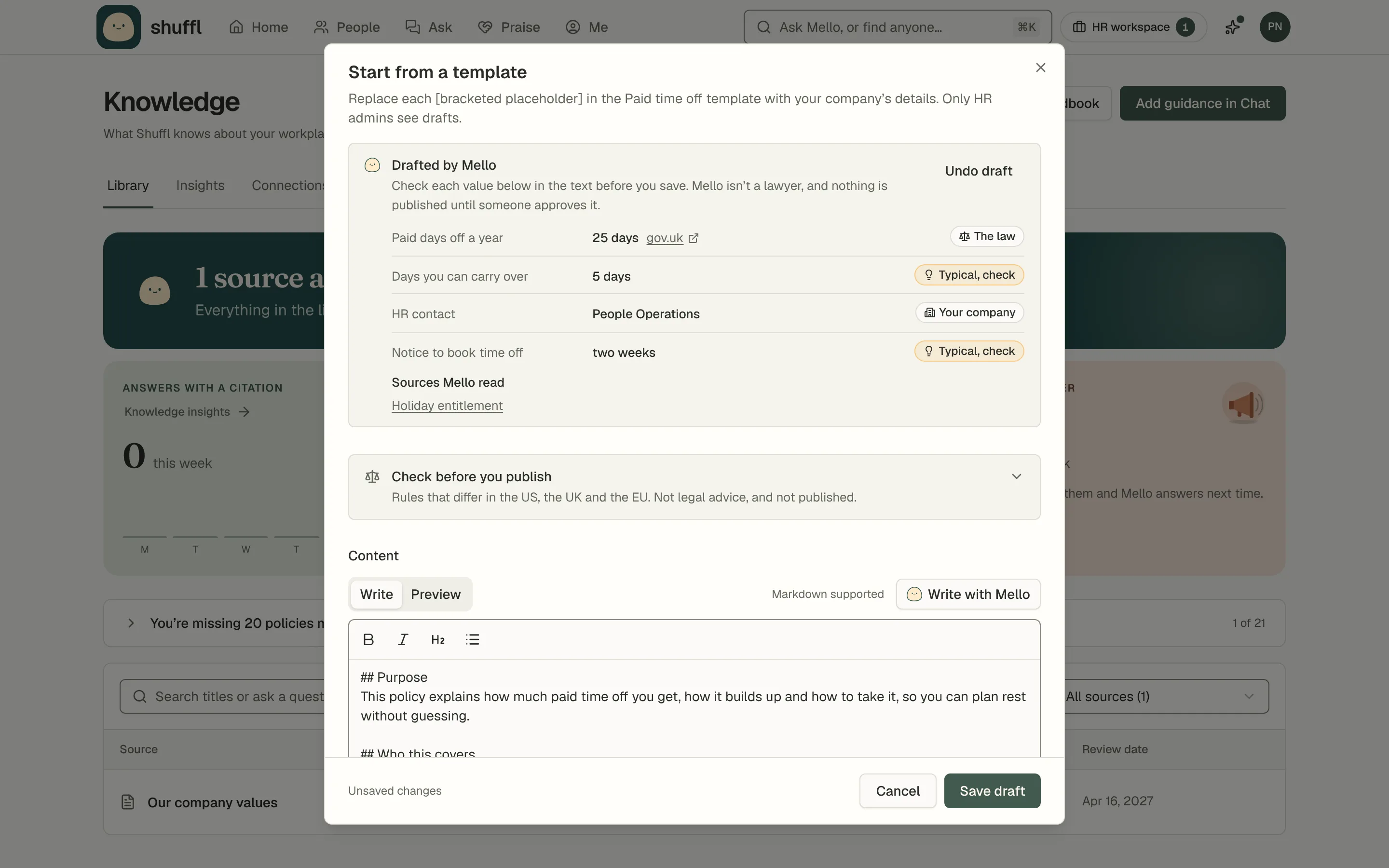Click Your company badge for HR contact
The height and width of the screenshot is (868, 1389).
970,313
